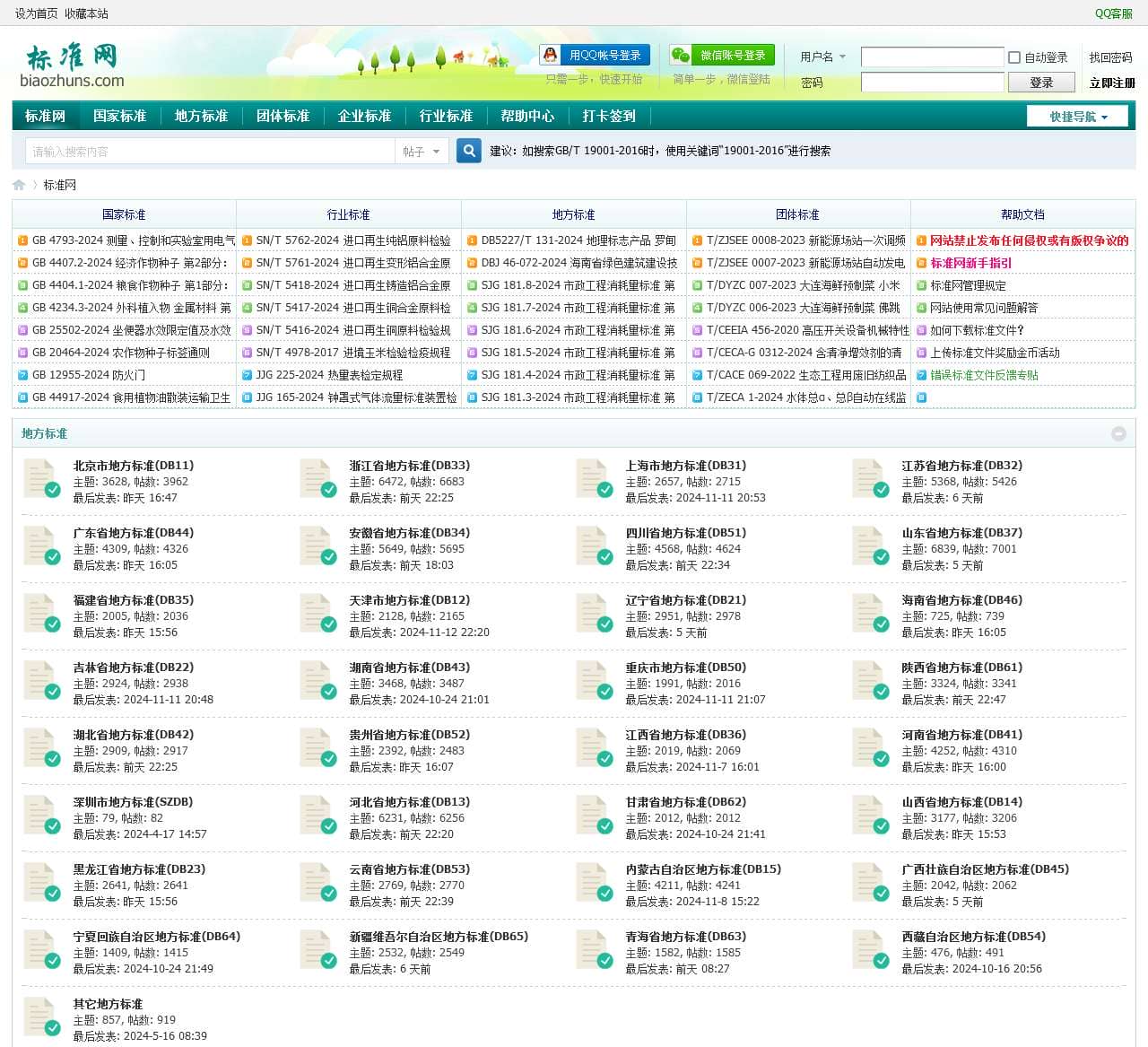Click the 找回密码 link
Viewport: 1148px width, 1047px height.
point(1110,57)
